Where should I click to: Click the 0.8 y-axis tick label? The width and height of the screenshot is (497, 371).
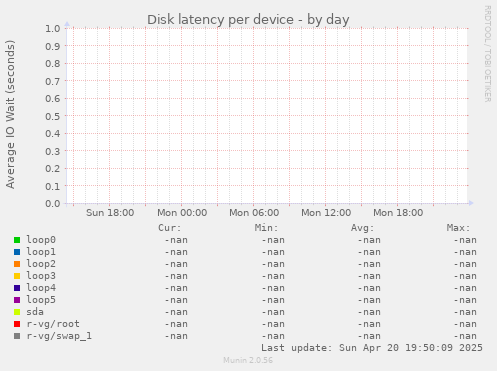pos(53,64)
